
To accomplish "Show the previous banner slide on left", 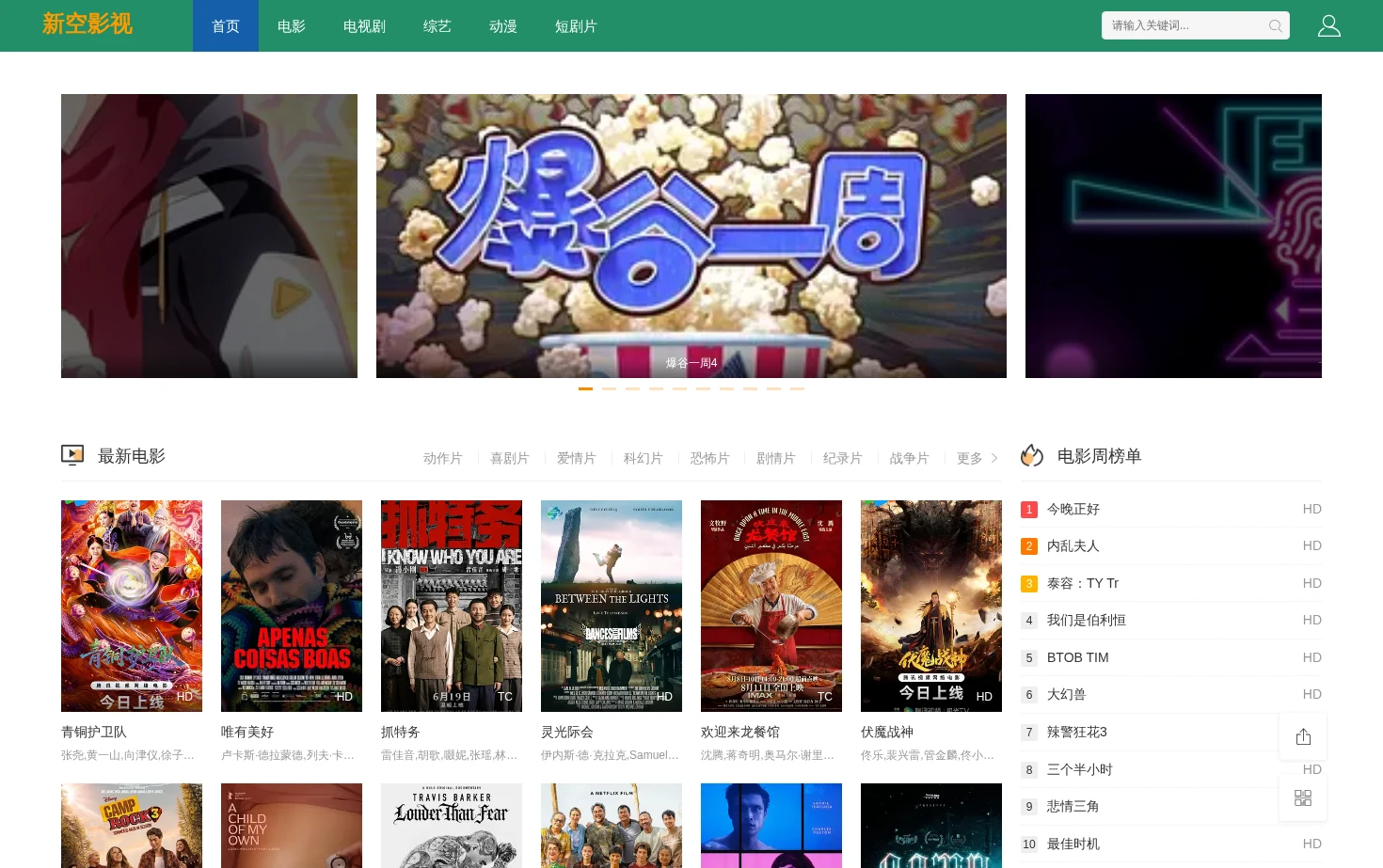I will (209, 236).
